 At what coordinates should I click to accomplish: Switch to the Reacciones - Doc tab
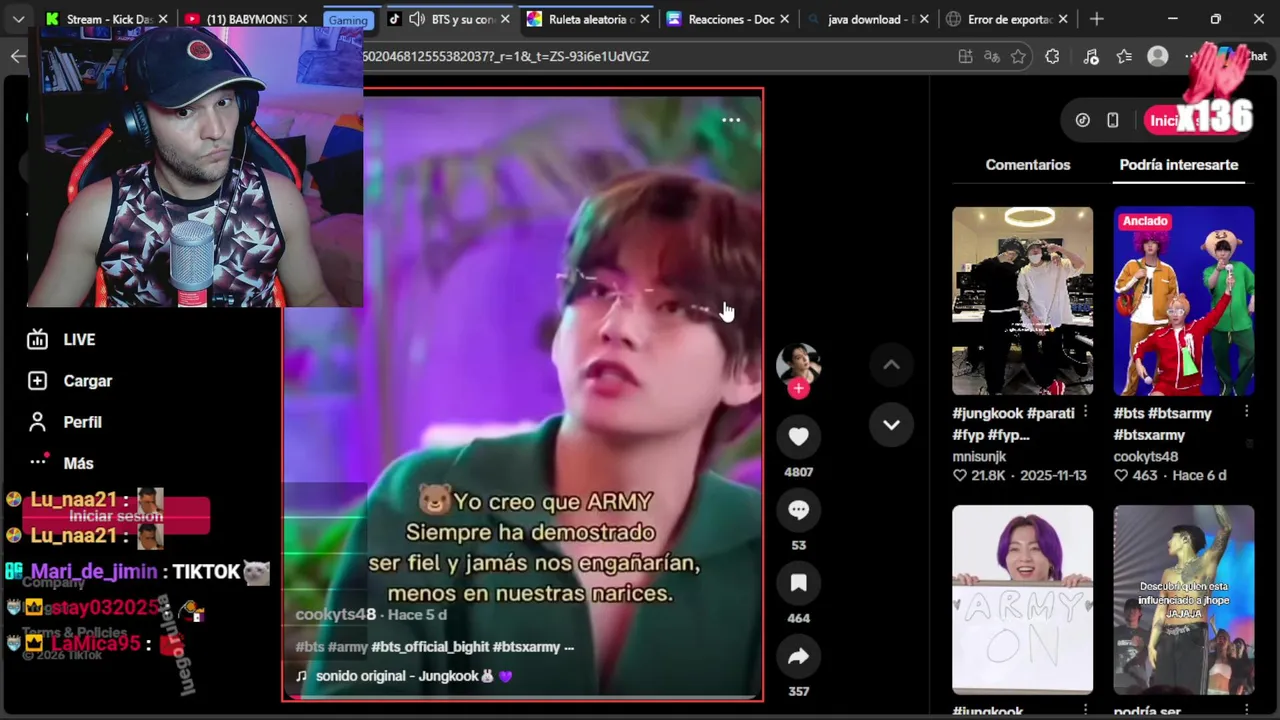pyautogui.click(x=730, y=19)
